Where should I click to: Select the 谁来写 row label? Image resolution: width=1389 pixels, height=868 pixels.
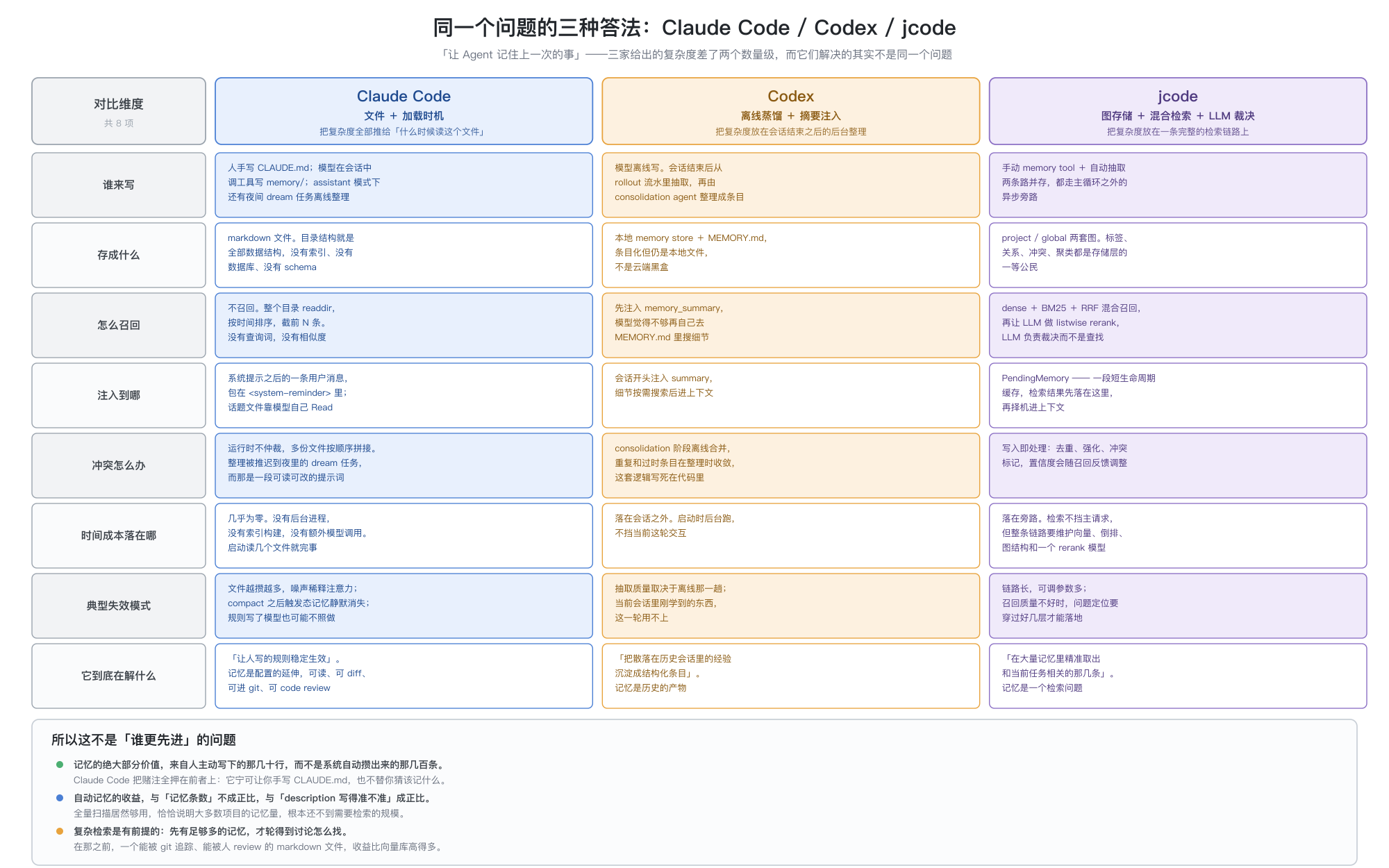point(119,185)
